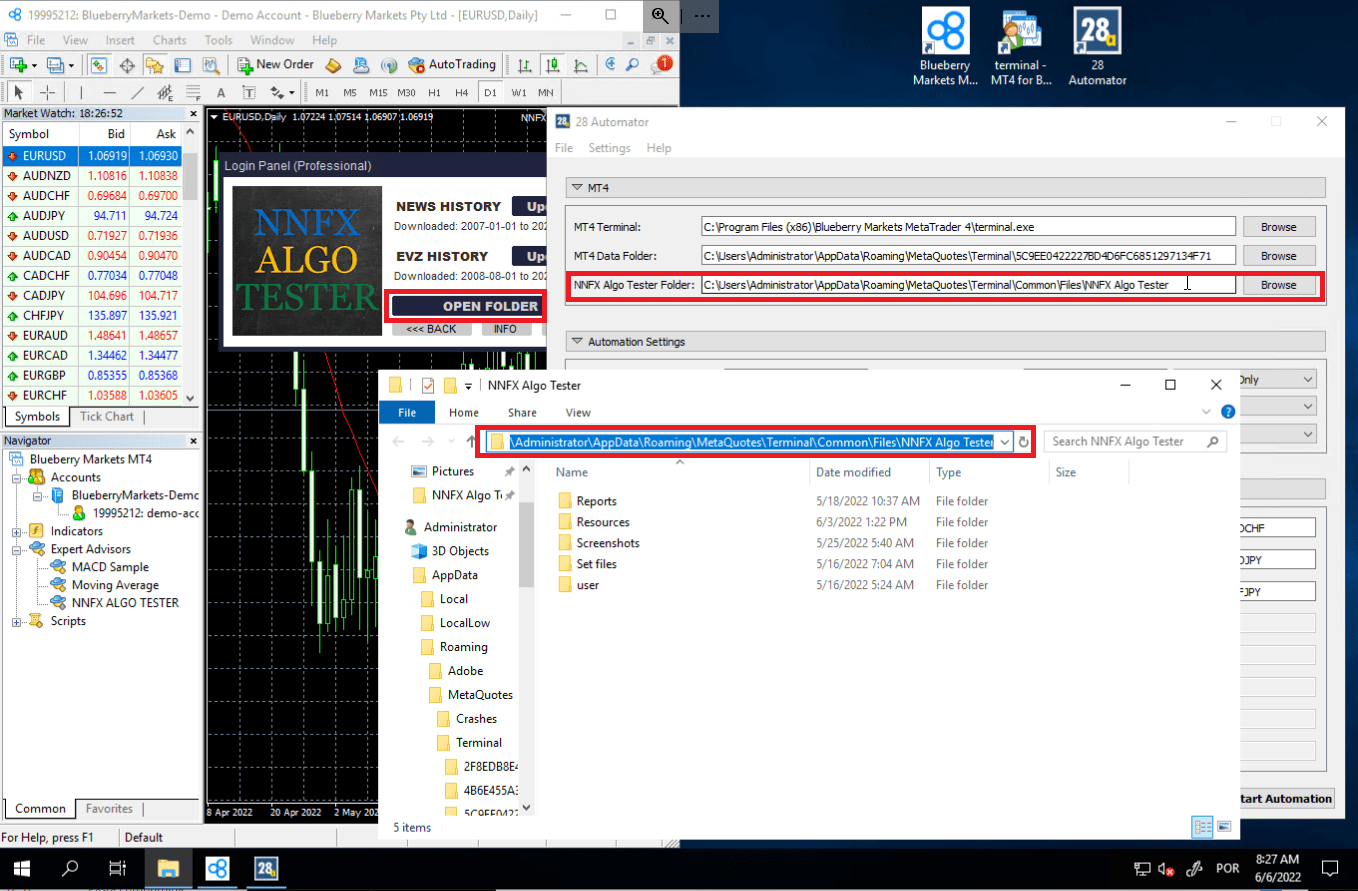Select the cursor arrow tool
The image size is (1358, 891).
[x=19, y=93]
